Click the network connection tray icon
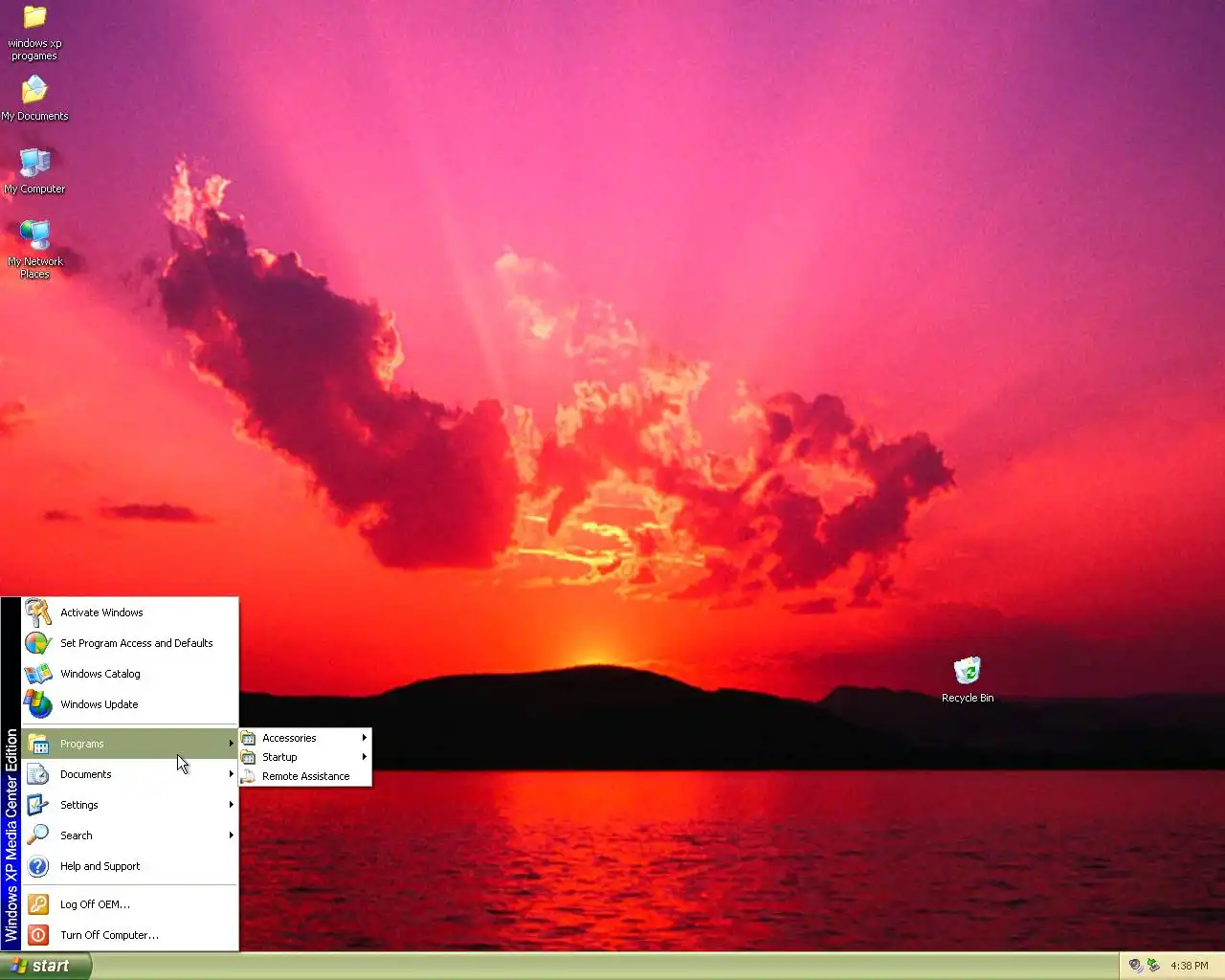This screenshot has height=980, width=1225. click(x=1153, y=966)
